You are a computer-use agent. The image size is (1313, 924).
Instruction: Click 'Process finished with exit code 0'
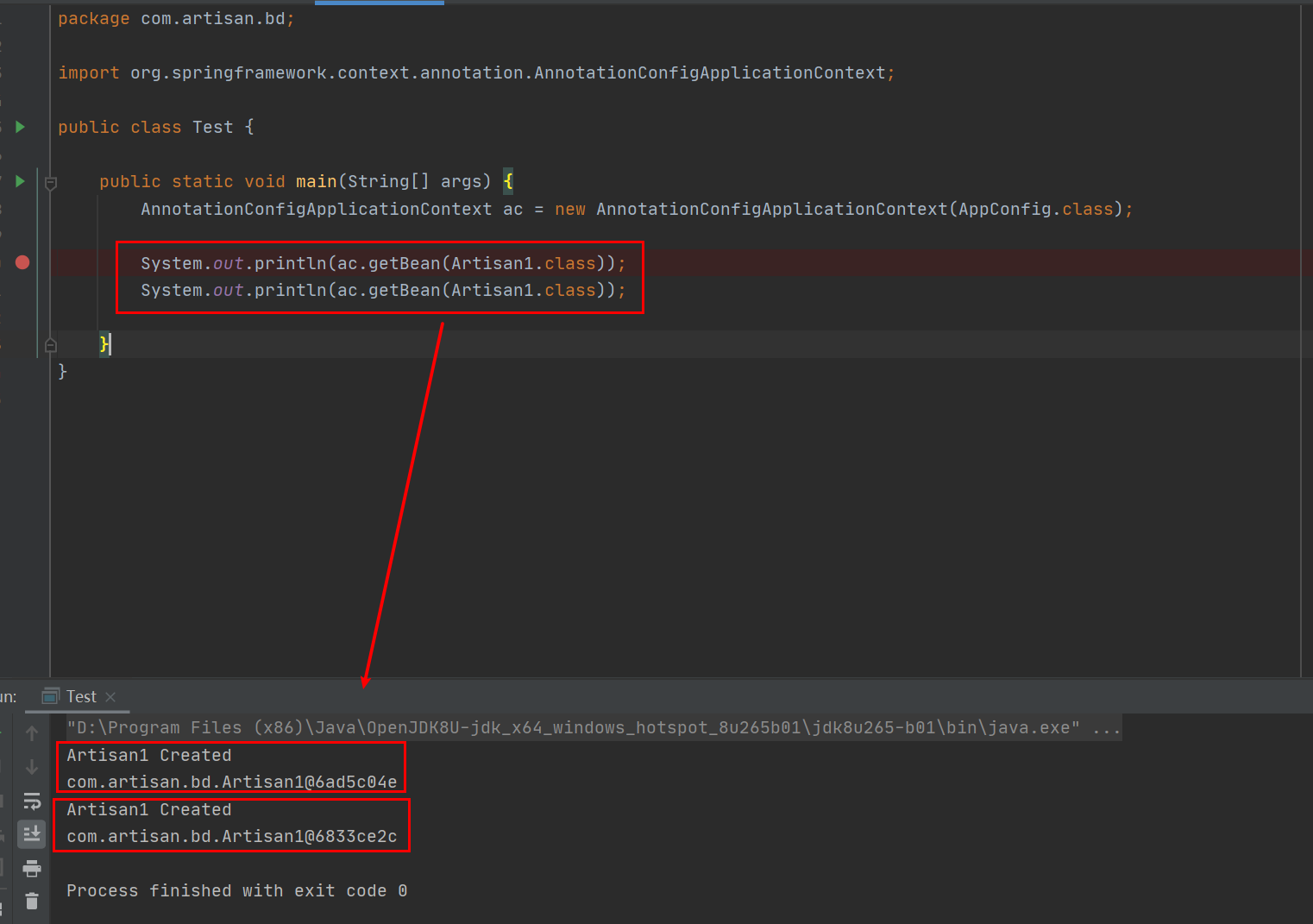[237, 890]
